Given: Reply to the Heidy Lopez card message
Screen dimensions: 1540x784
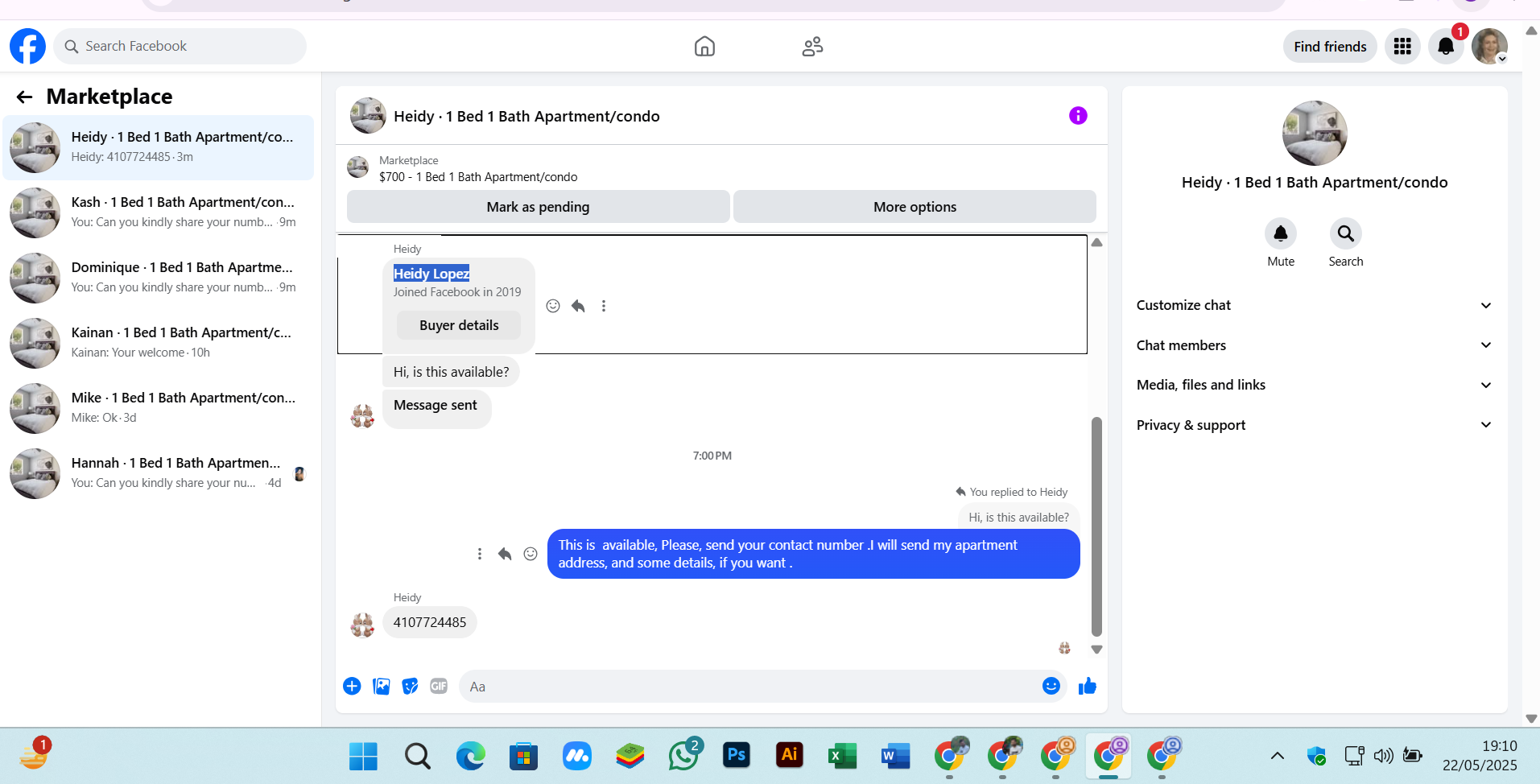Looking at the screenshot, I should click(x=578, y=306).
